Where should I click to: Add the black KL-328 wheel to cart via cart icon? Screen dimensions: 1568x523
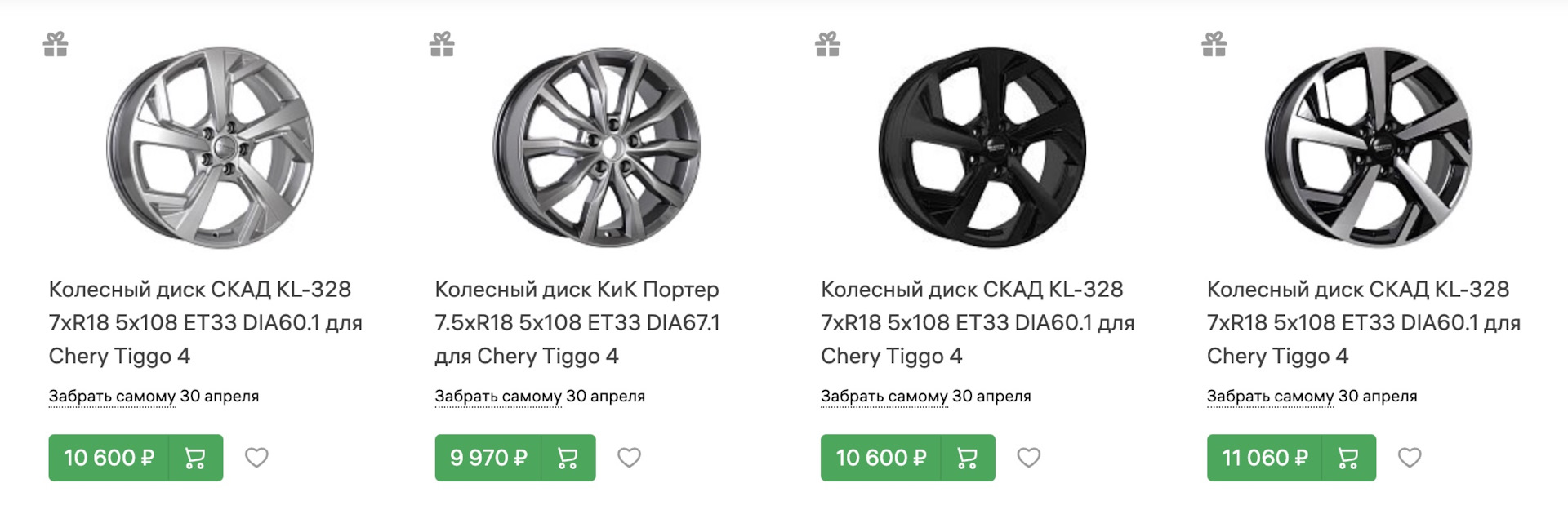[x=967, y=458]
